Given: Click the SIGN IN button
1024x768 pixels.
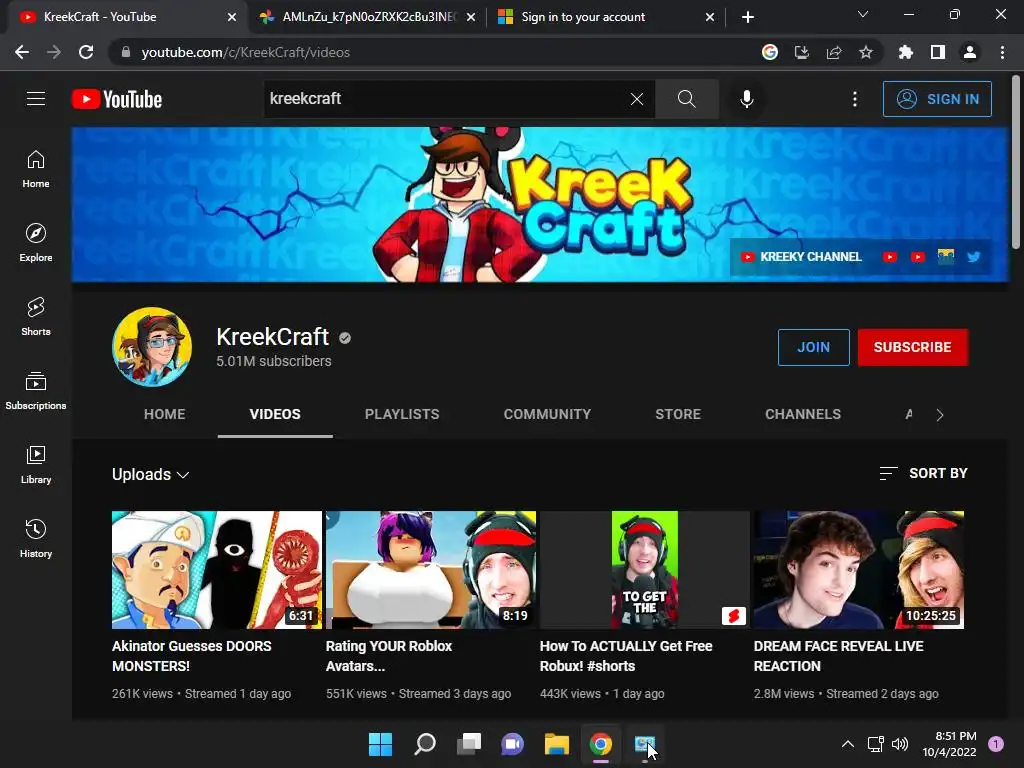Looking at the screenshot, I should coord(937,99).
